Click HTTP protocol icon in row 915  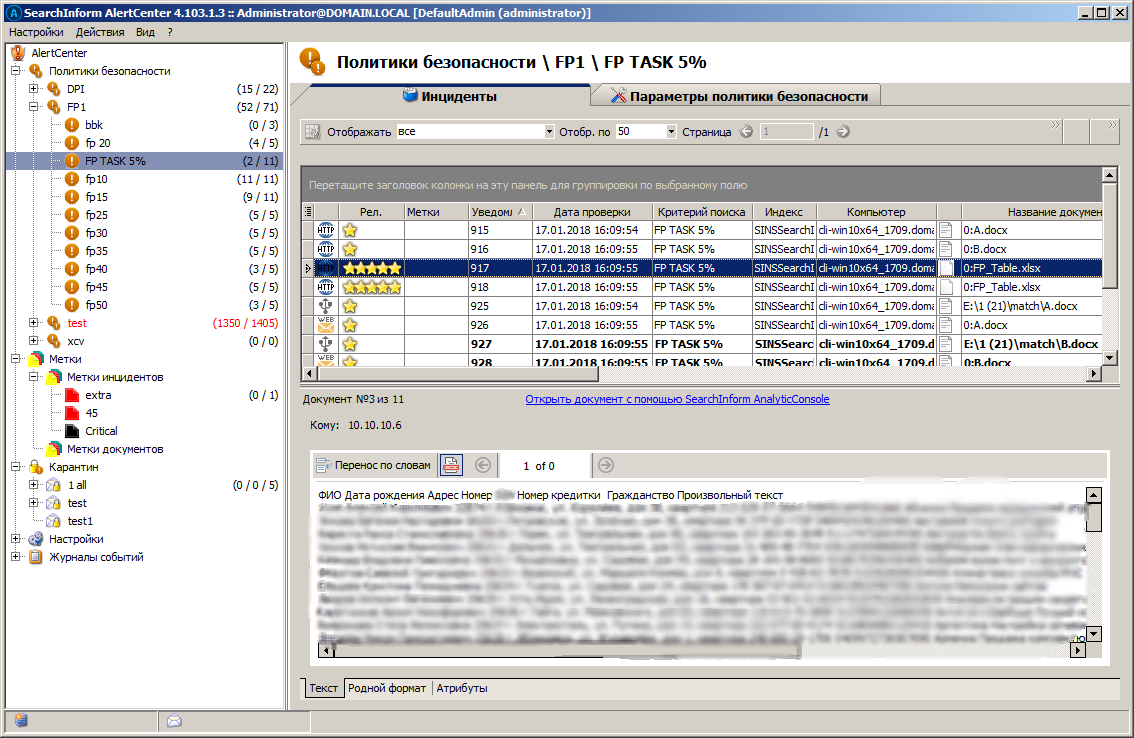(326, 230)
